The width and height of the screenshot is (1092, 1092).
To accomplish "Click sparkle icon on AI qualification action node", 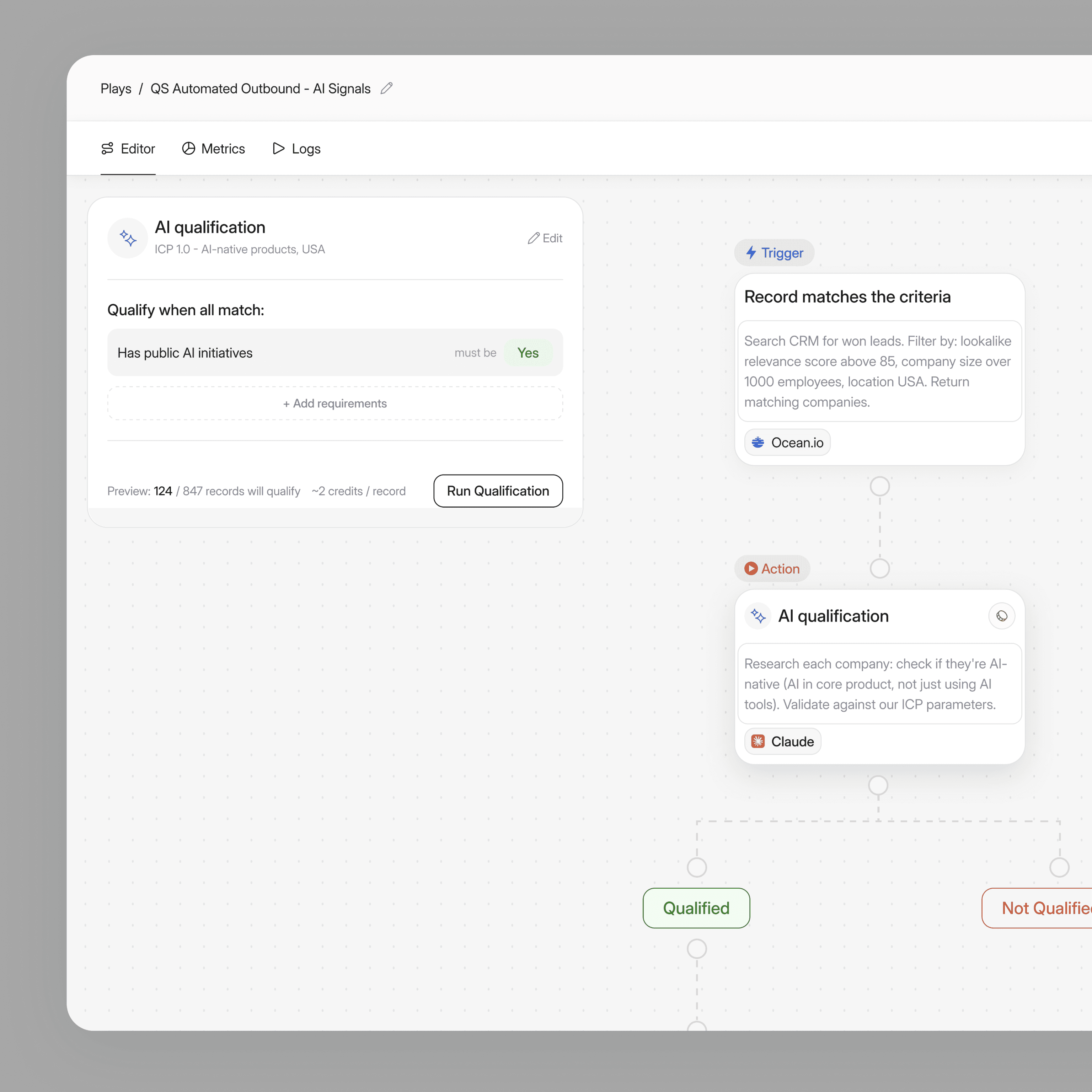I will 758,616.
